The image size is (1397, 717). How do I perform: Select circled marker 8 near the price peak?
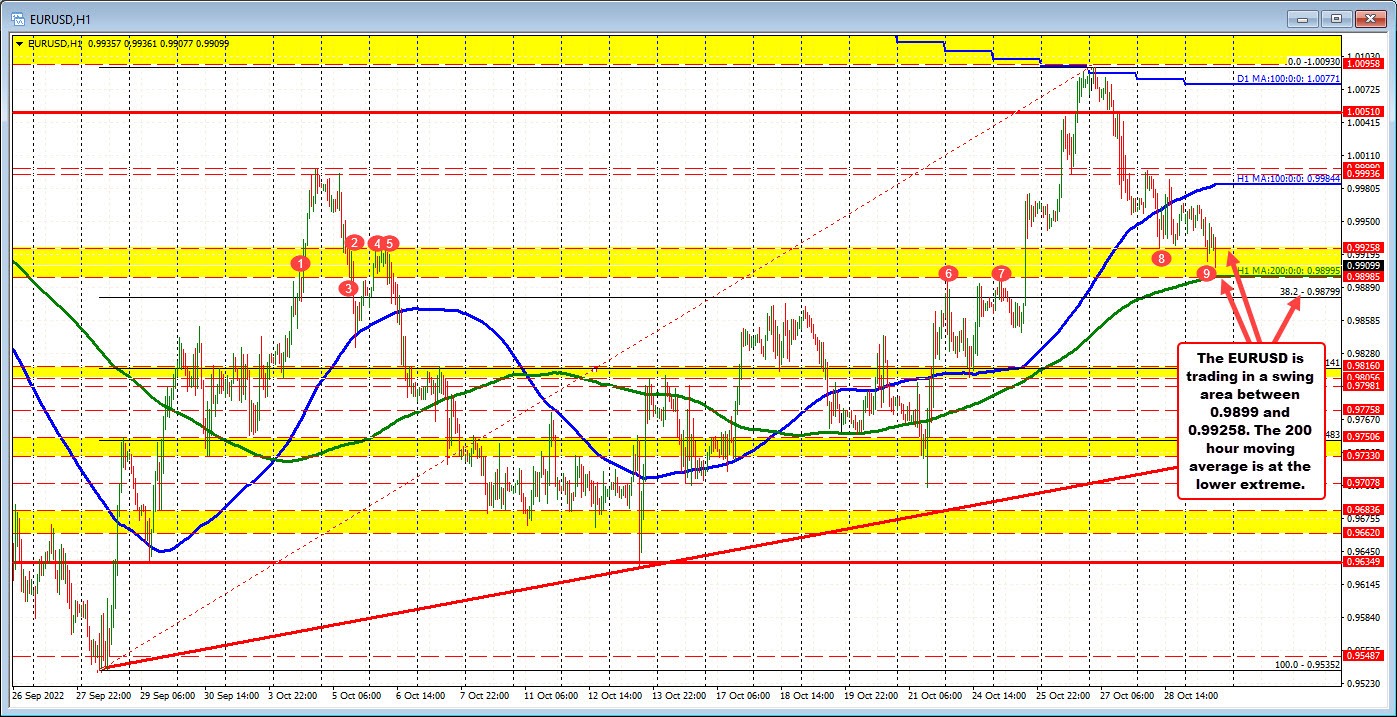(1161, 258)
